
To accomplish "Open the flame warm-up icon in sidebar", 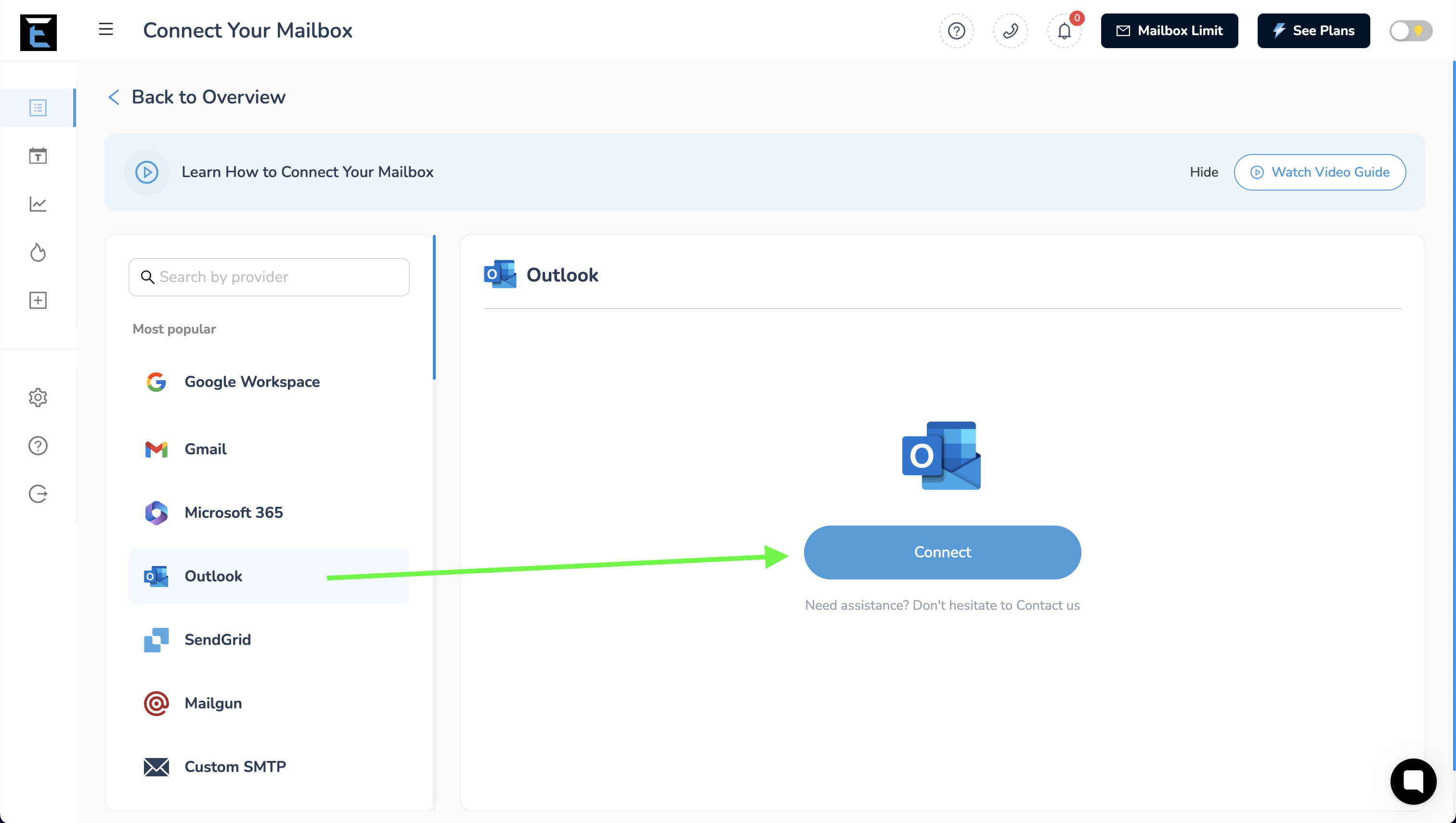I will pos(38,252).
